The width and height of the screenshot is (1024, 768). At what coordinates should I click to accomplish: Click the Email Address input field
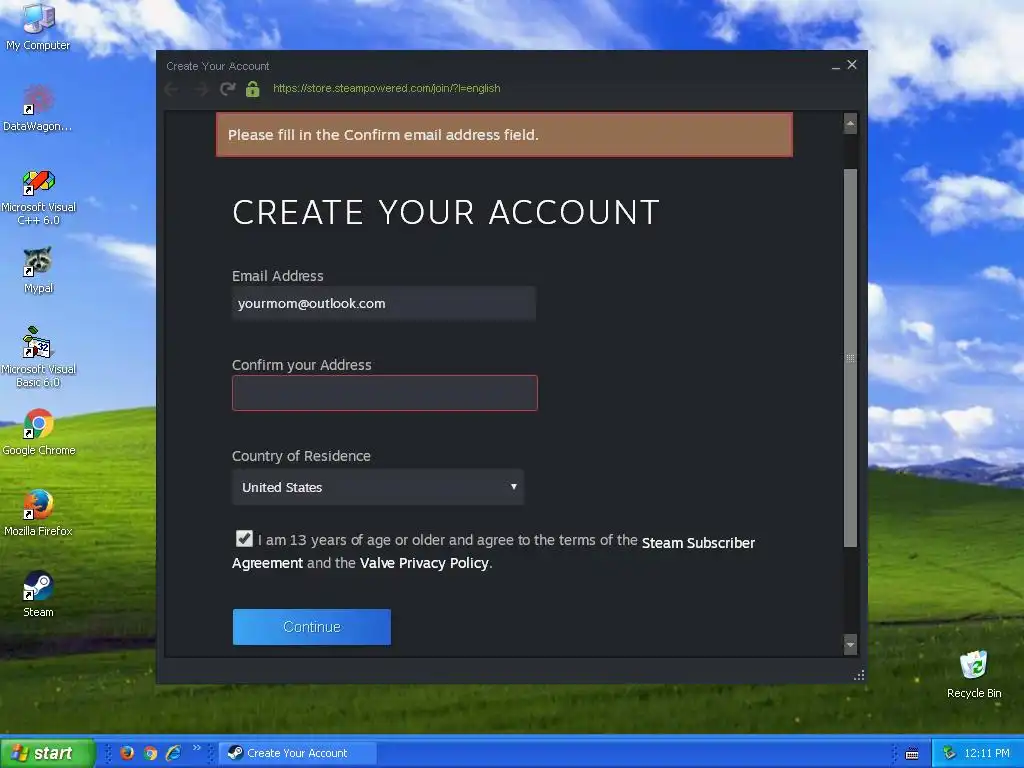pos(384,304)
